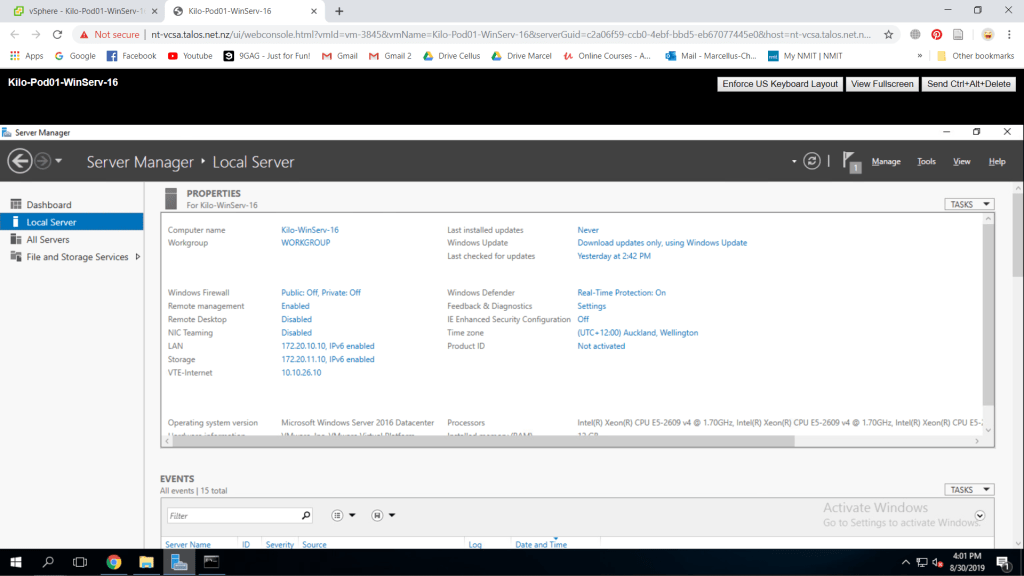Click the Server Manager back arrow
This screenshot has width=1024, height=576.
point(19,161)
